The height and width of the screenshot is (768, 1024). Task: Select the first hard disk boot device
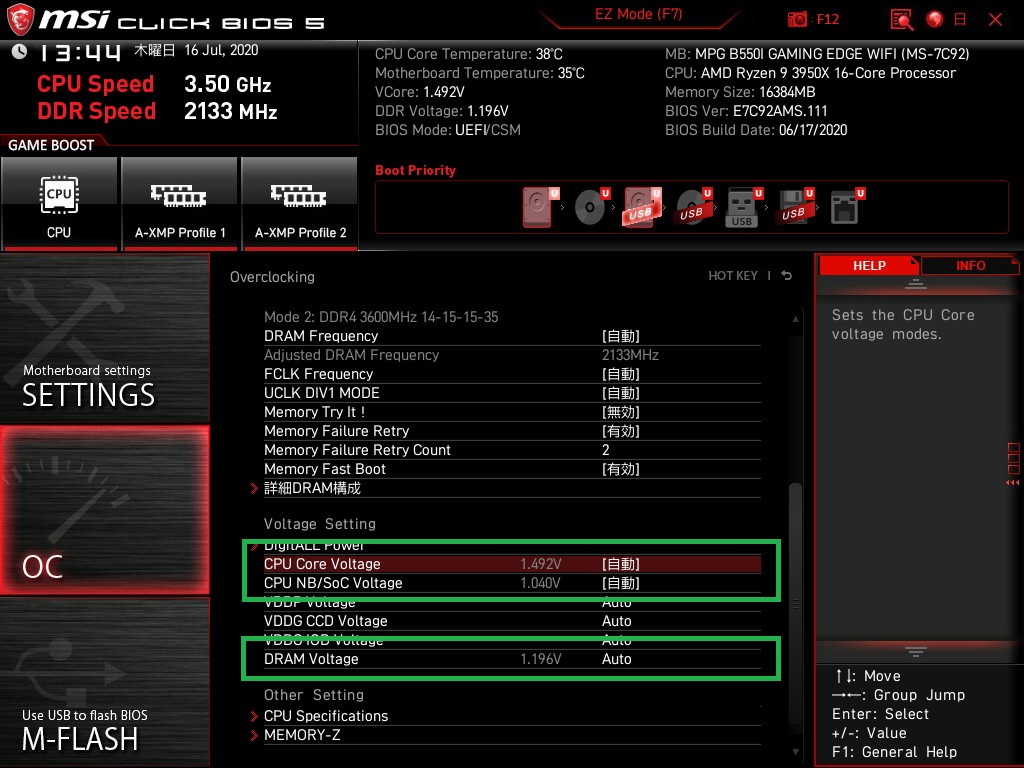(539, 207)
